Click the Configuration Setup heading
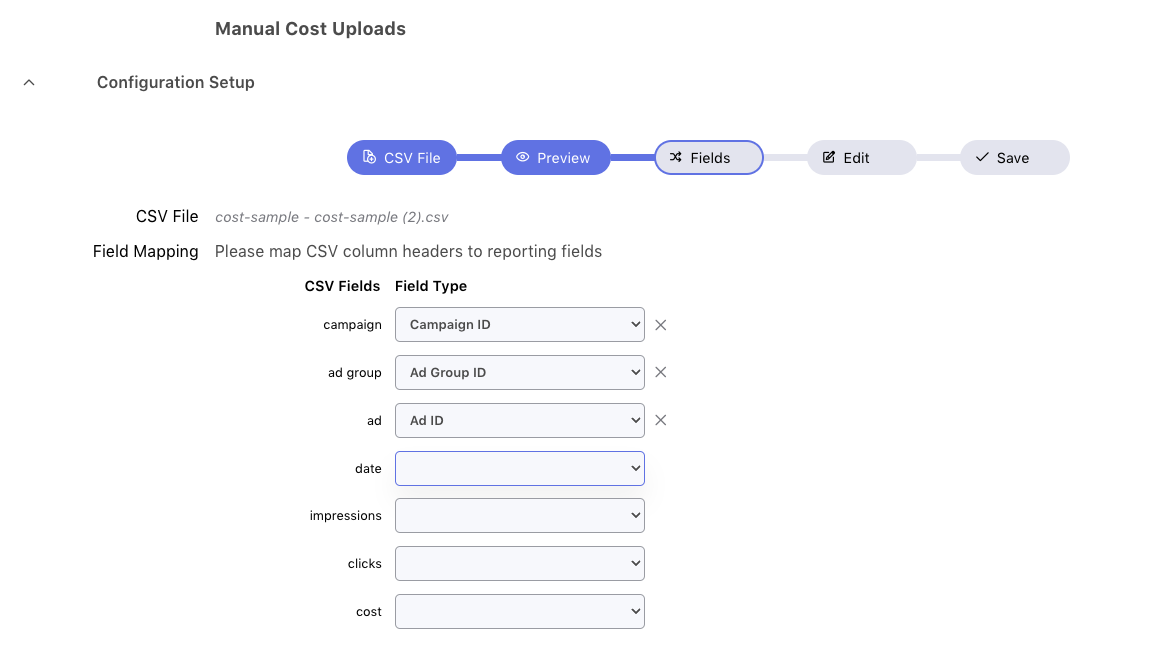The image size is (1157, 670). pos(176,83)
